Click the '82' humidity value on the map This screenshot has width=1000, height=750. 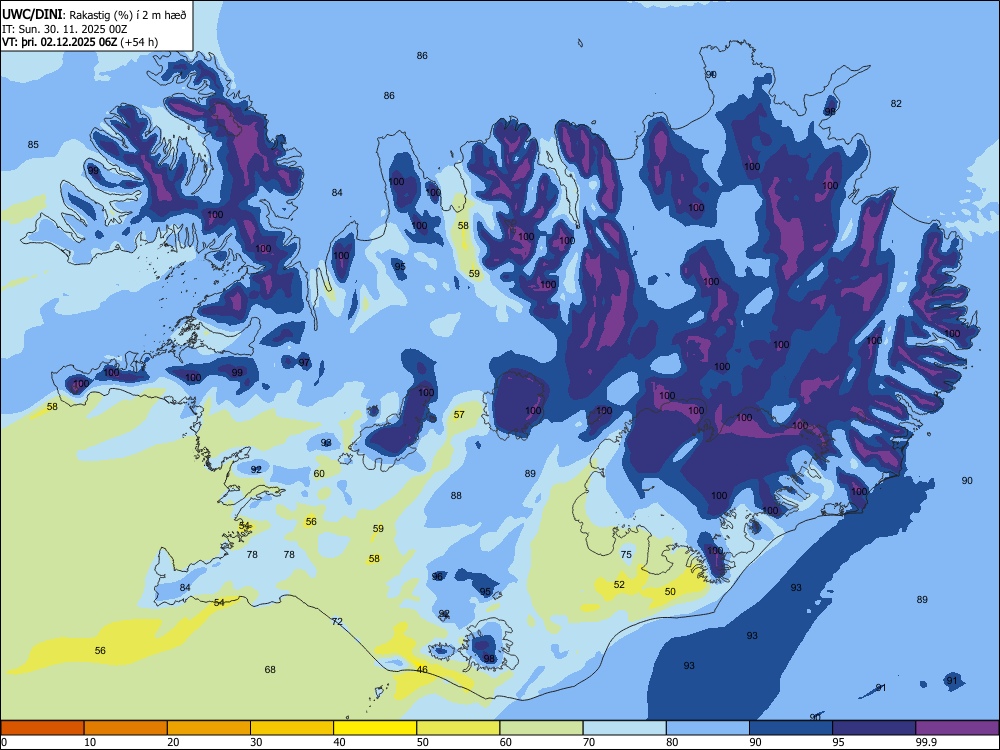pos(897,104)
